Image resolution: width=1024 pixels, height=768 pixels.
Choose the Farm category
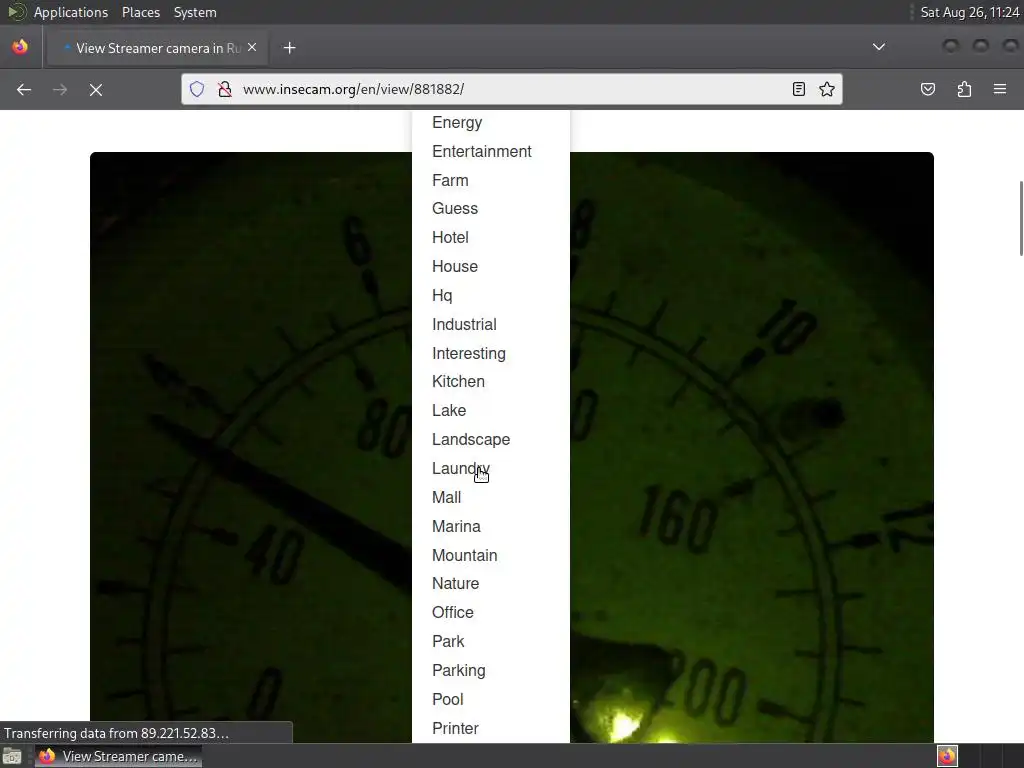click(x=450, y=180)
